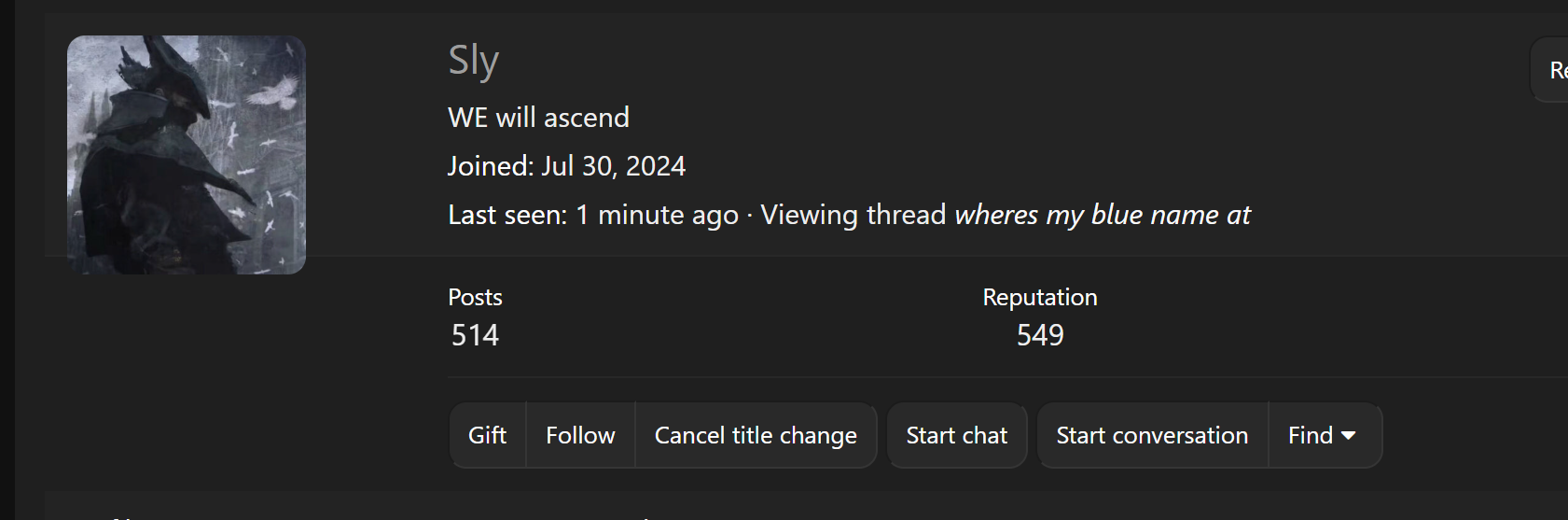
Task: Open the 514 posts count
Action: click(x=475, y=335)
